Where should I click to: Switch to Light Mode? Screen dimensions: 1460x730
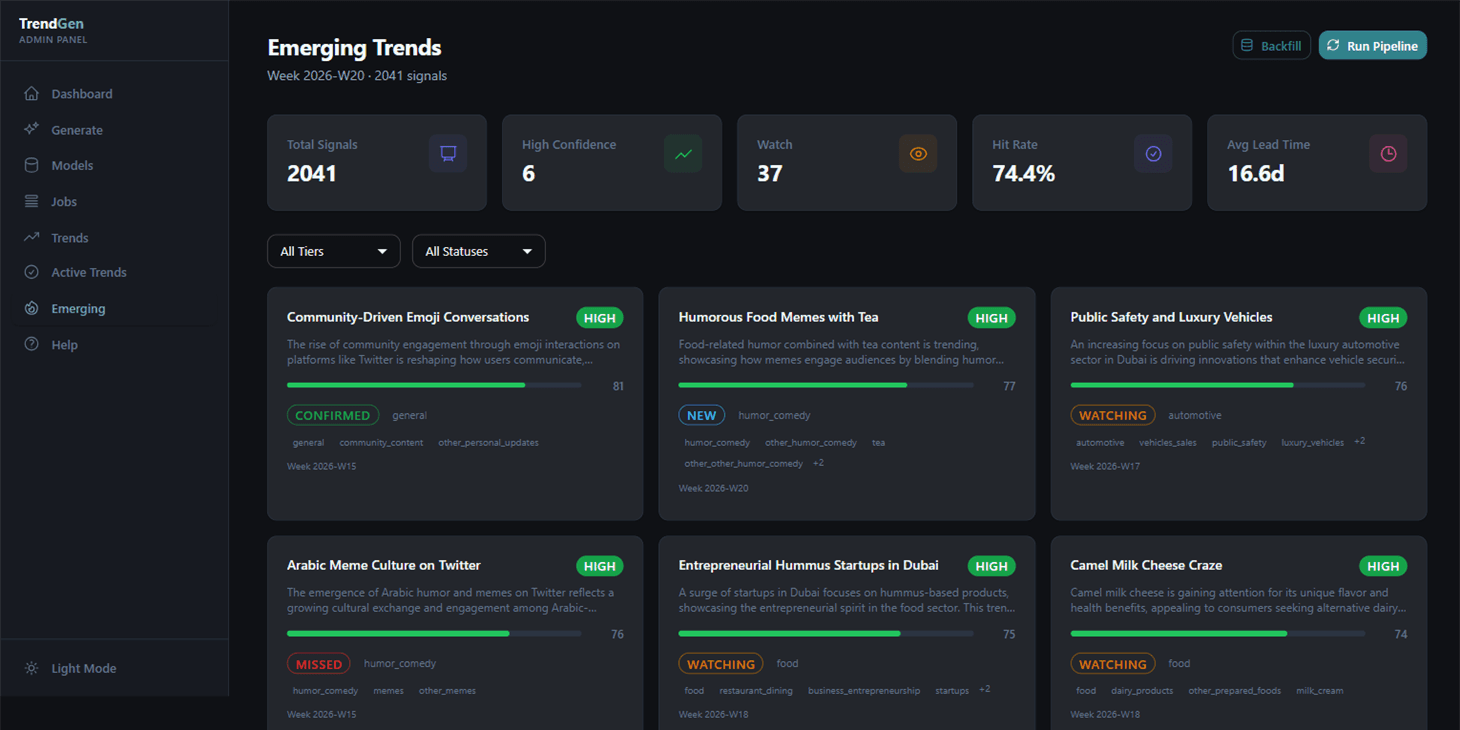coord(114,668)
